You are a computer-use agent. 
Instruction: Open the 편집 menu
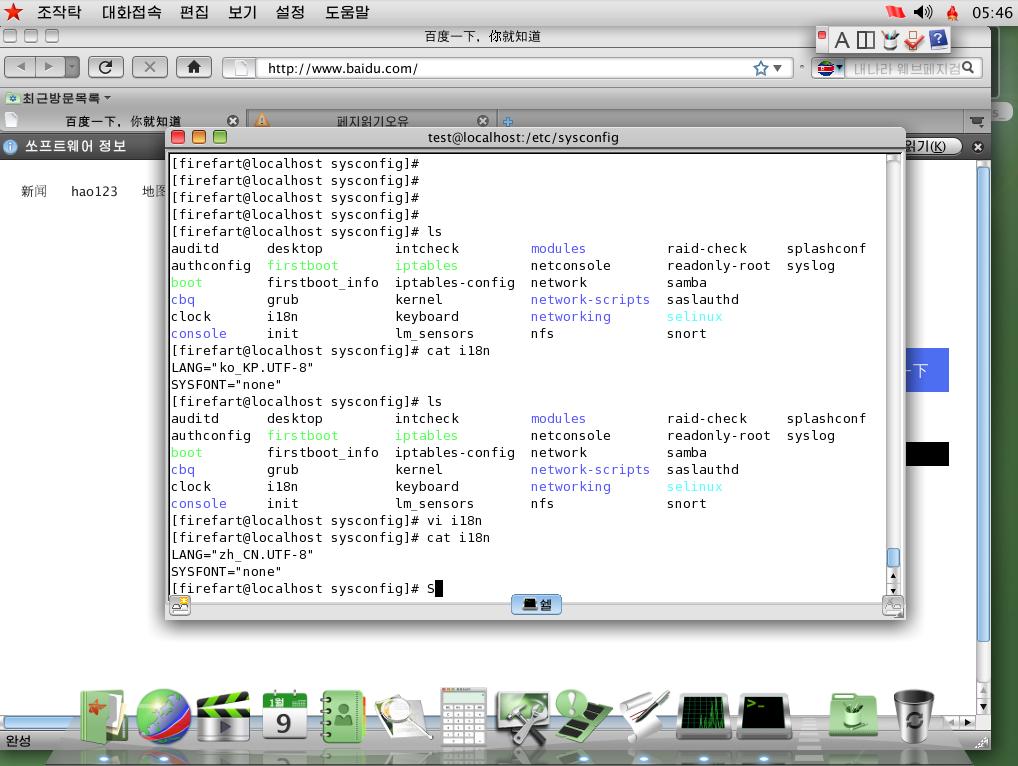[x=194, y=13]
